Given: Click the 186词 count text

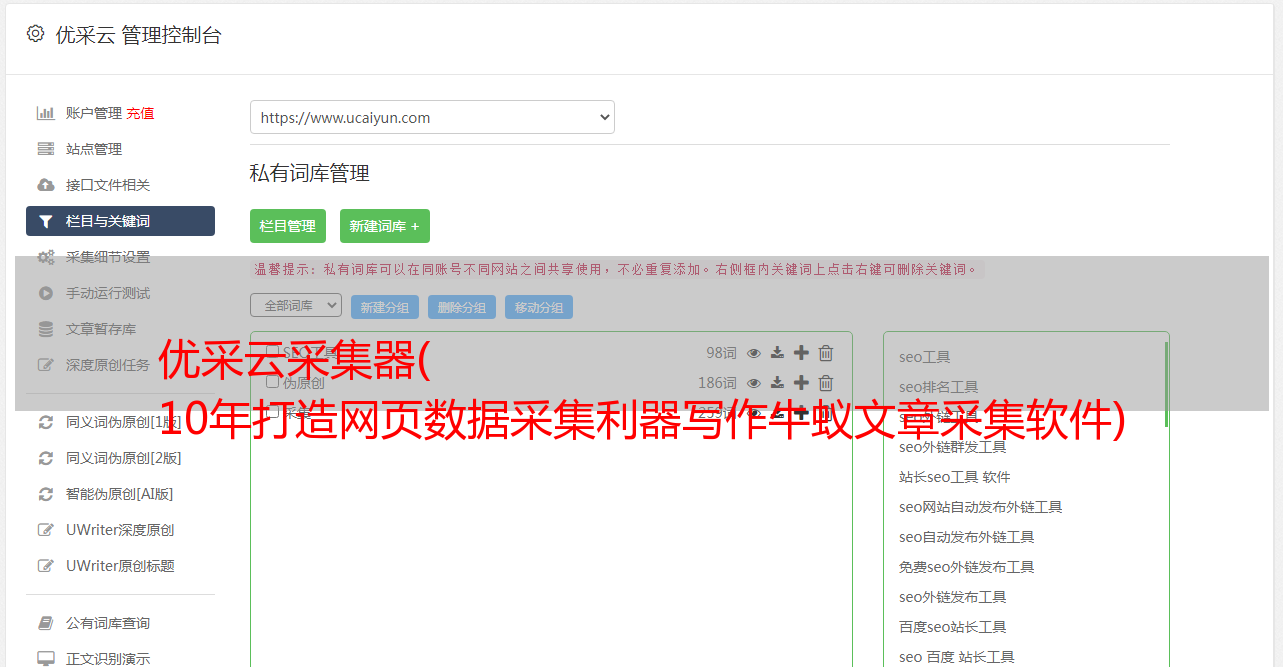Looking at the screenshot, I should click(x=717, y=383).
